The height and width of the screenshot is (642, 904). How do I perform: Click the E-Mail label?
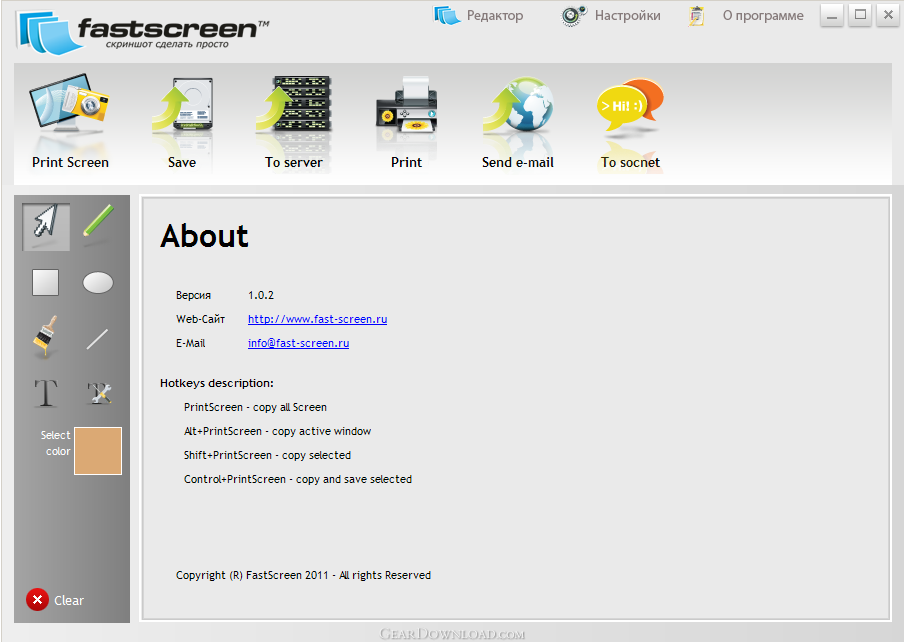click(191, 343)
